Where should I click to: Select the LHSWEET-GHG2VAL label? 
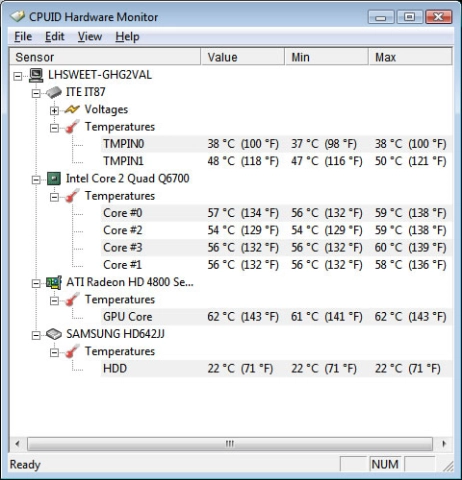pyautogui.click(x=100, y=75)
